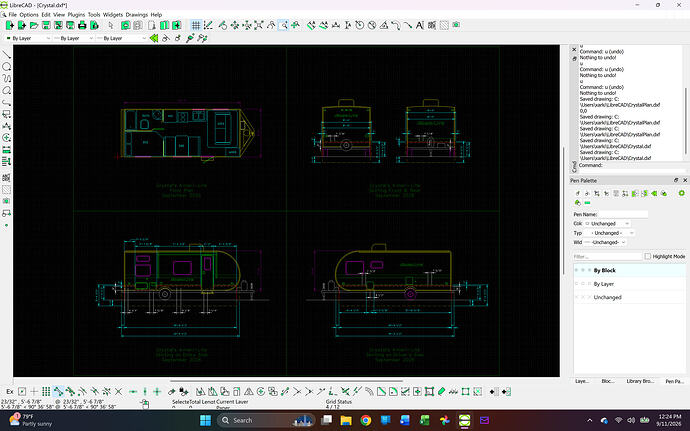Toggle Exclusive snap mode Ex button
This screenshot has height=431, width=690.
pyautogui.click(x=10, y=391)
